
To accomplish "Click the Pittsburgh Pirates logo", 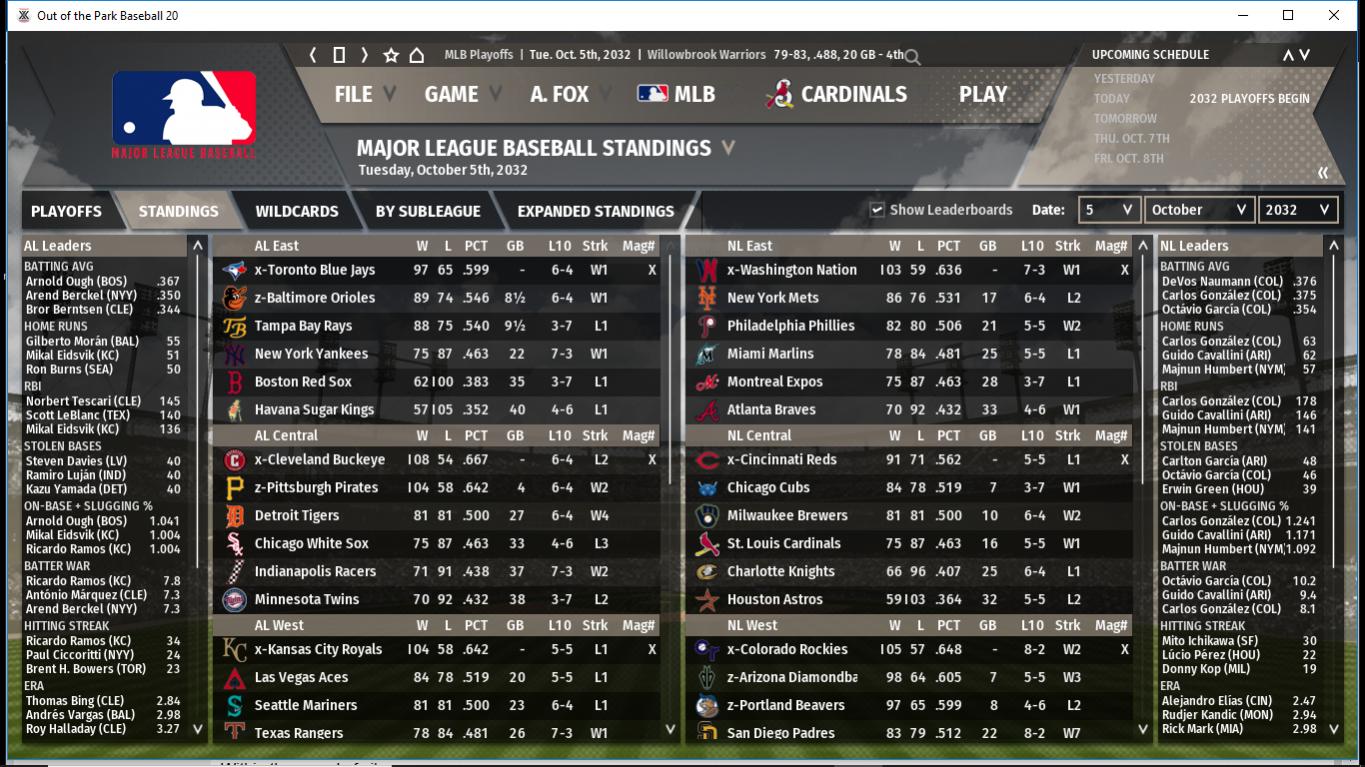I will tap(234, 488).
